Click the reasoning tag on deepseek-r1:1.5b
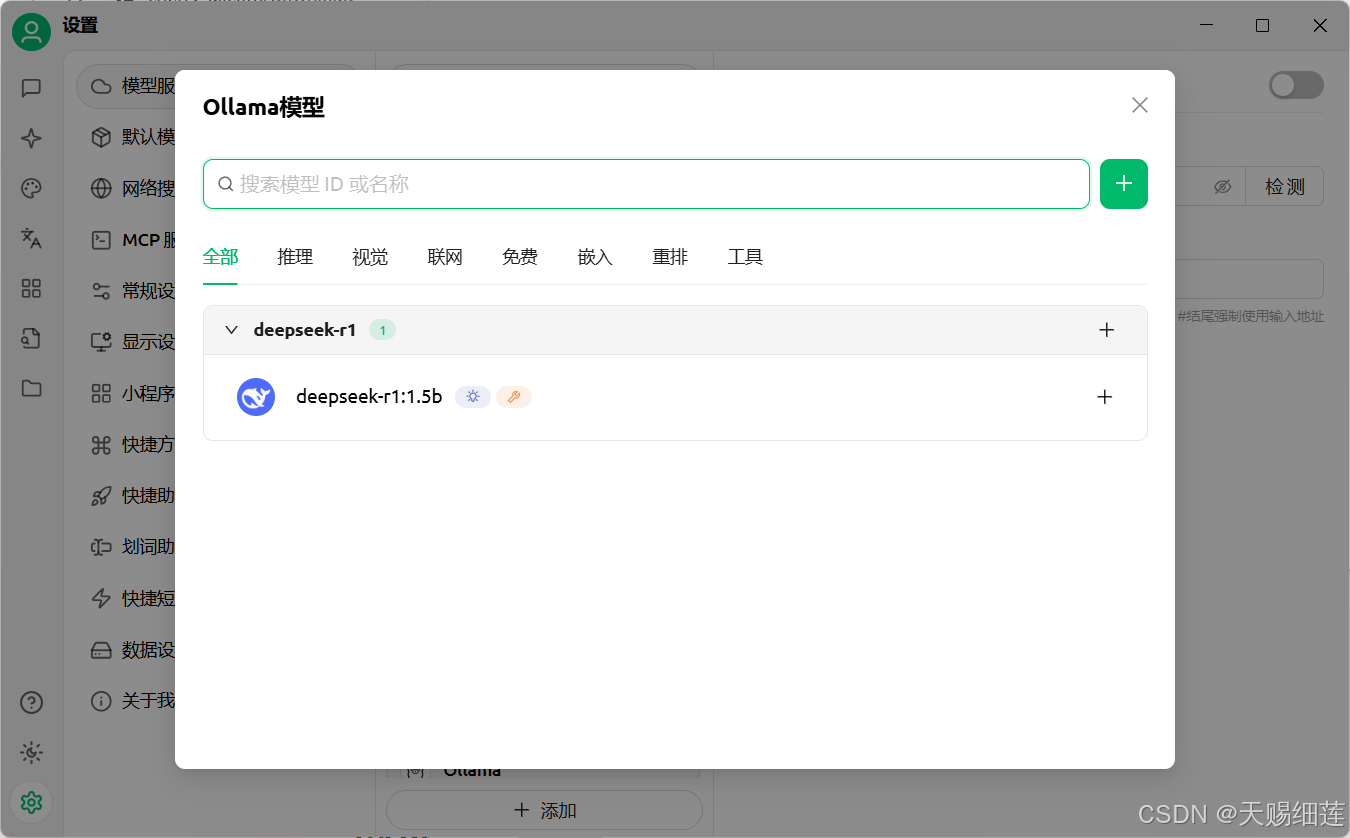 473,397
